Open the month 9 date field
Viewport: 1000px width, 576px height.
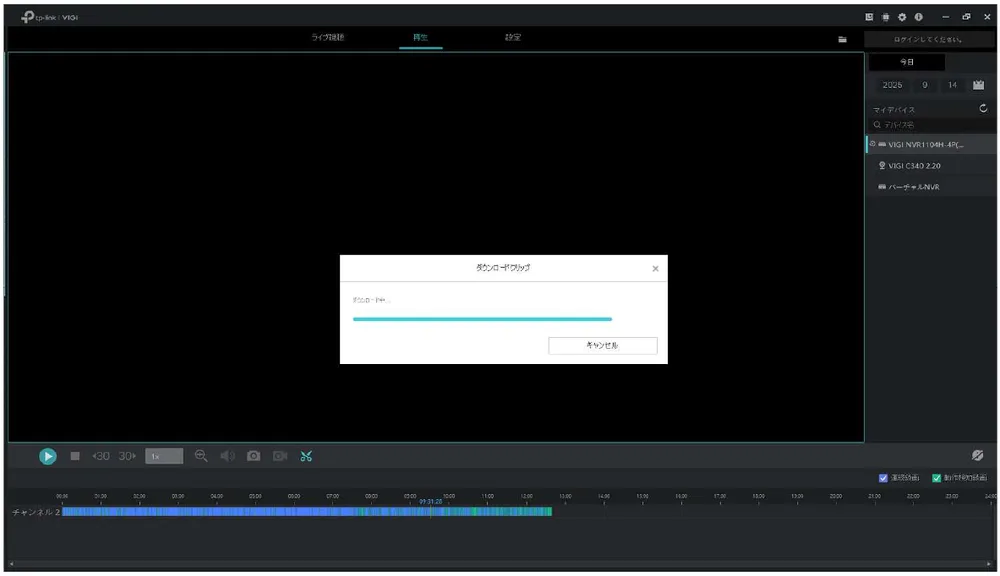click(925, 85)
